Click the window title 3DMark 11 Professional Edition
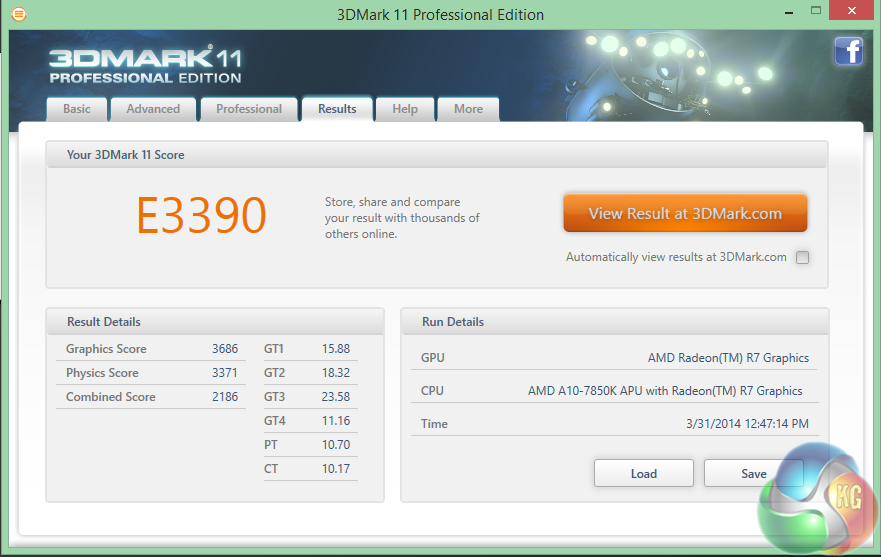Screen dimensions: 881x557 click(x=440, y=15)
